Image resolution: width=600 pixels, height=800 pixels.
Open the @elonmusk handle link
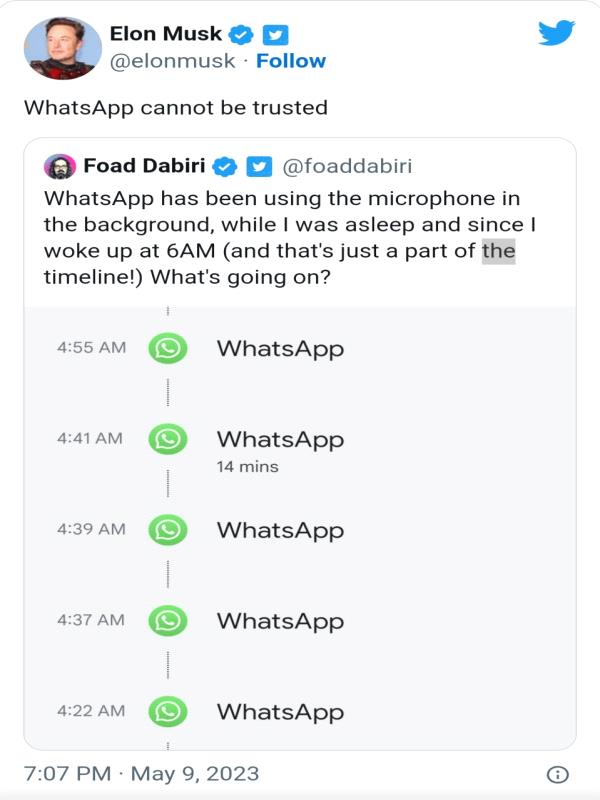[172, 61]
